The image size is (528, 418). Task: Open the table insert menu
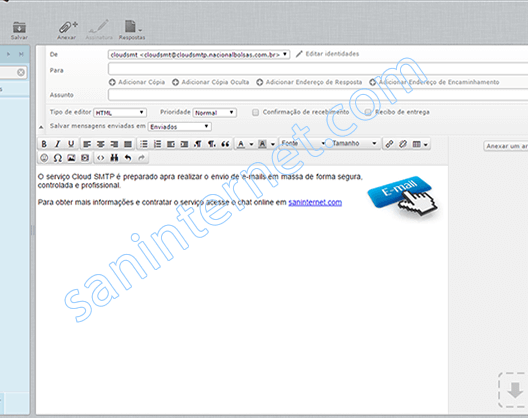click(x=420, y=144)
